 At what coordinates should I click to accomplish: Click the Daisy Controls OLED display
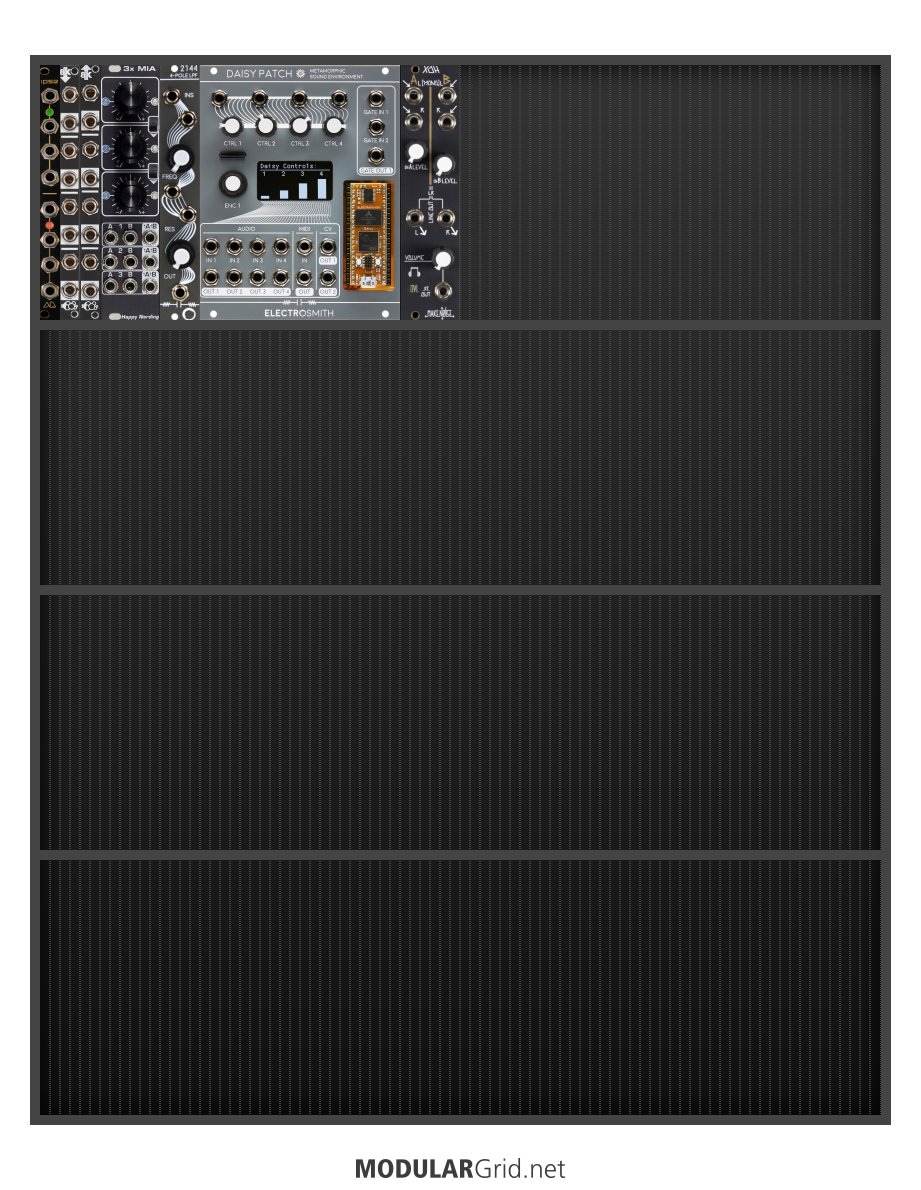coord(294,181)
